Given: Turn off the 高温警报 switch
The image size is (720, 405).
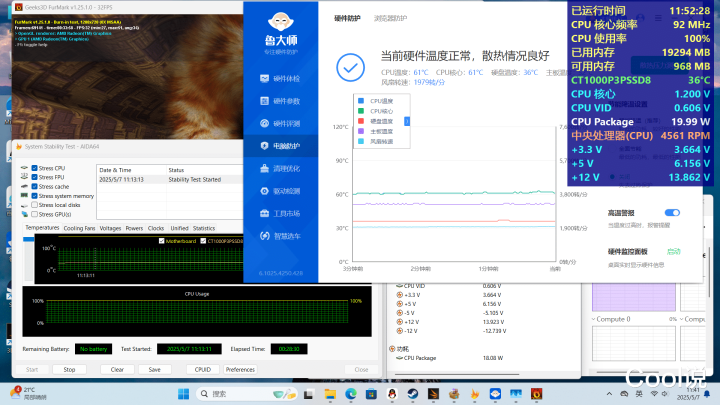Looking at the screenshot, I should (x=672, y=213).
